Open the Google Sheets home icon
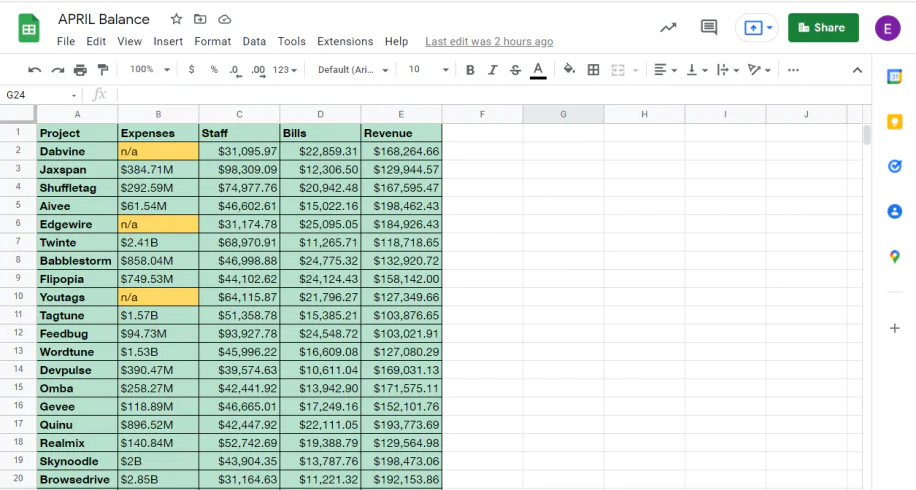Screen dimensions: 916x490 [x=29, y=29]
